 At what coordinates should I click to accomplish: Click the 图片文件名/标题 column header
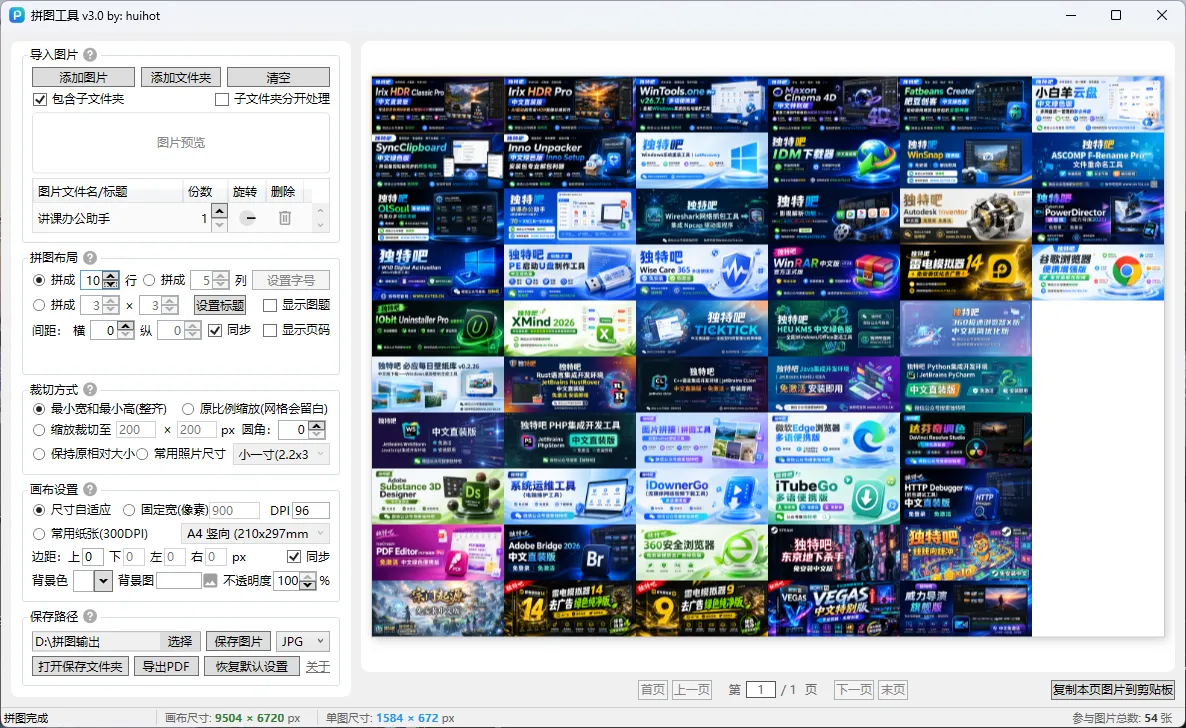107,191
